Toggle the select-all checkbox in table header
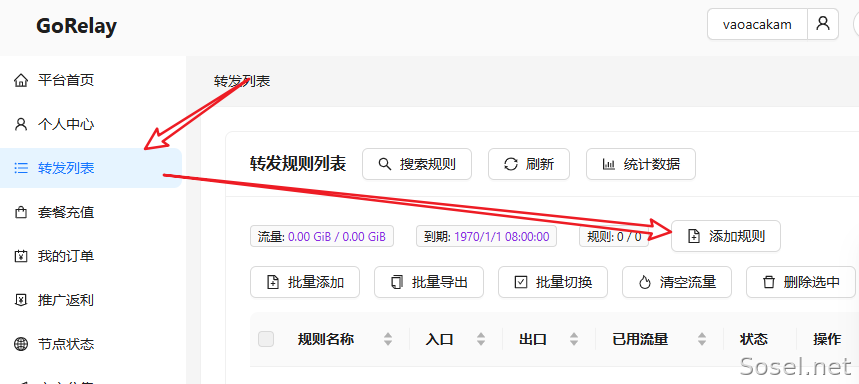This screenshot has height=384, width=859. click(266, 339)
